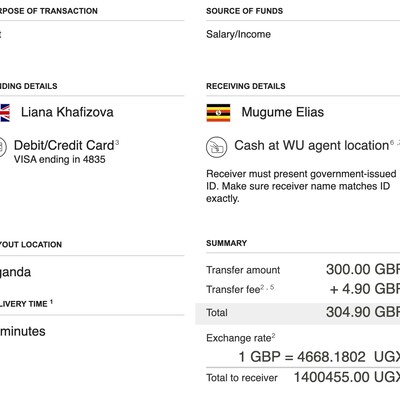Click the Total row in summary
The height and width of the screenshot is (400, 400).
click(298, 313)
